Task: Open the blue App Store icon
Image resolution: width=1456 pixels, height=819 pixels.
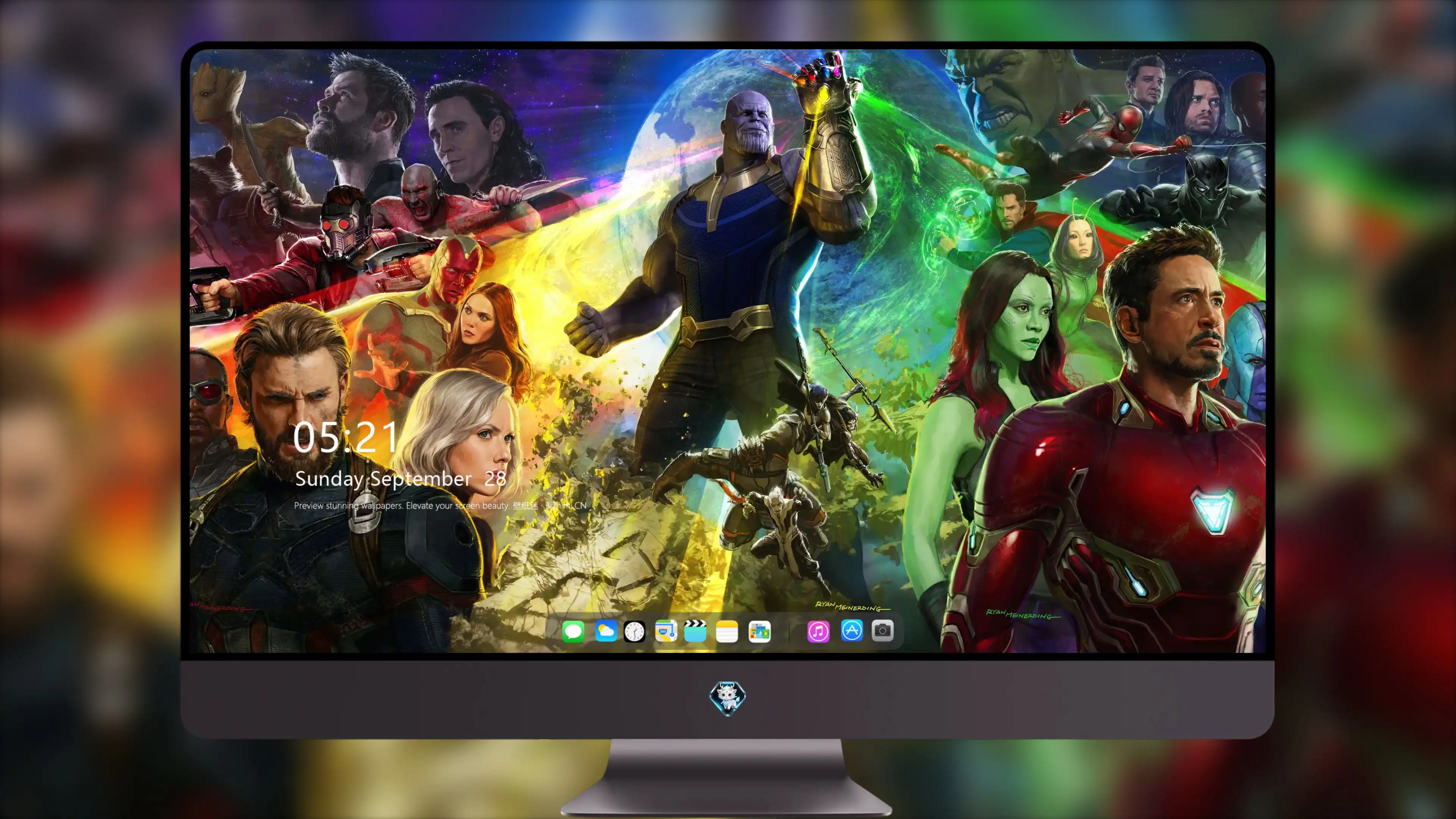Action: pyautogui.click(x=852, y=631)
